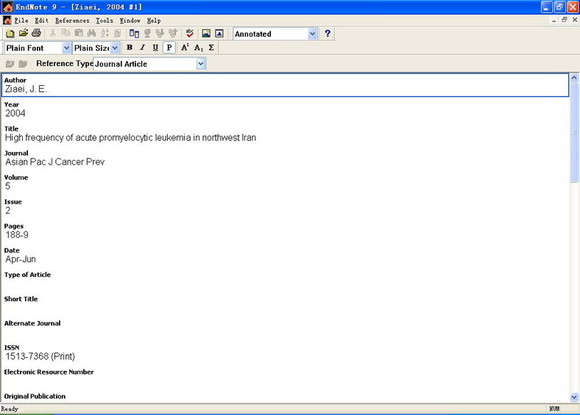The width and height of the screenshot is (580, 415).
Task: Click the Insert Picture icon
Action: click(206, 34)
